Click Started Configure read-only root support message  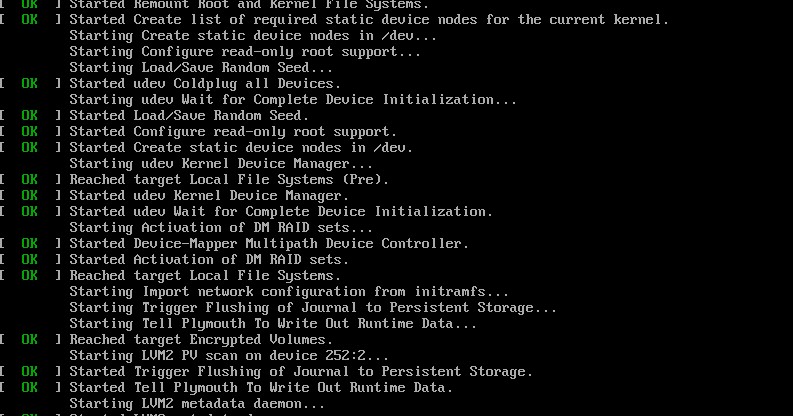[x=233, y=132]
